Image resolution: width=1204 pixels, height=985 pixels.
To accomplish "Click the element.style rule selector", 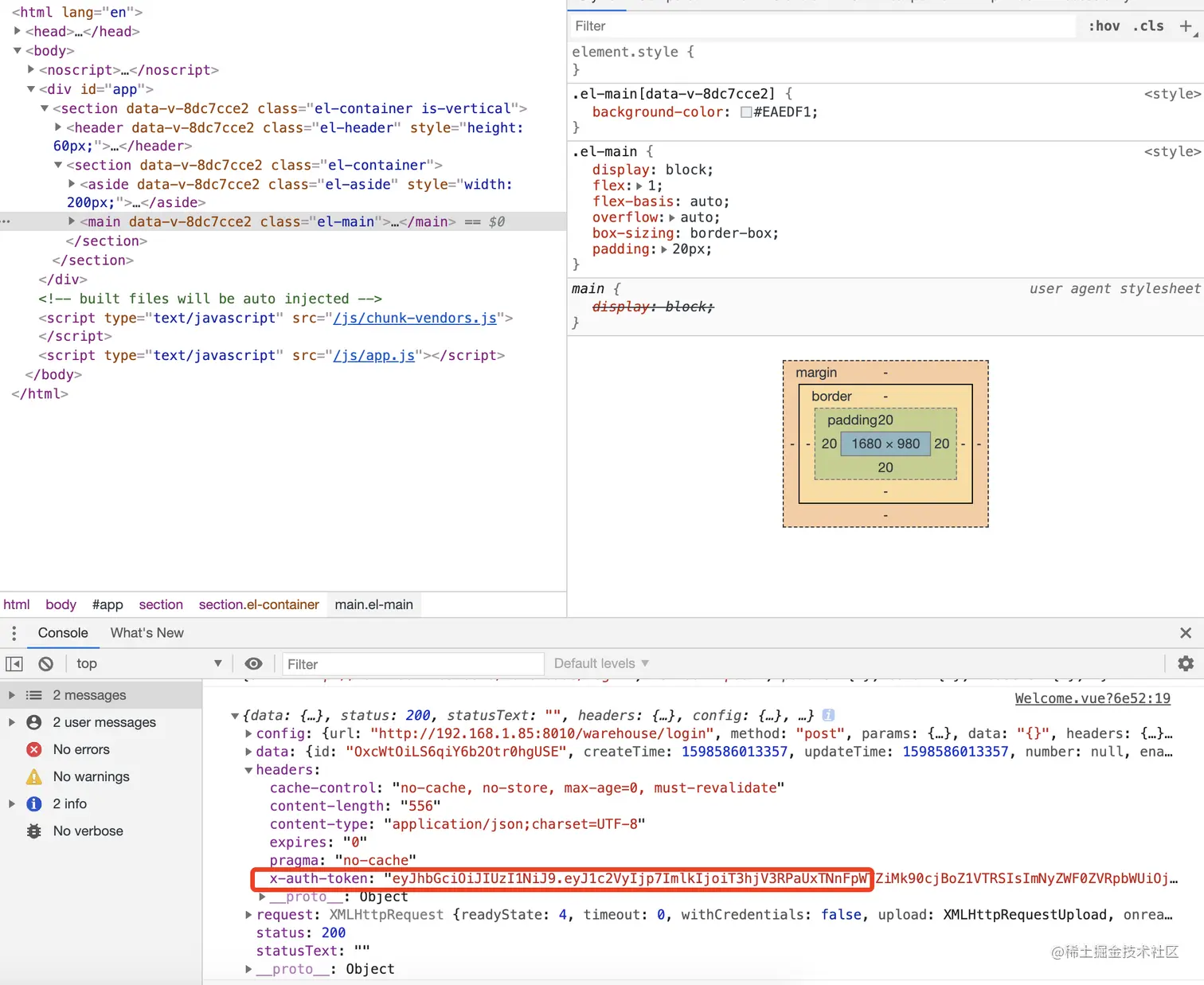I will click(625, 52).
